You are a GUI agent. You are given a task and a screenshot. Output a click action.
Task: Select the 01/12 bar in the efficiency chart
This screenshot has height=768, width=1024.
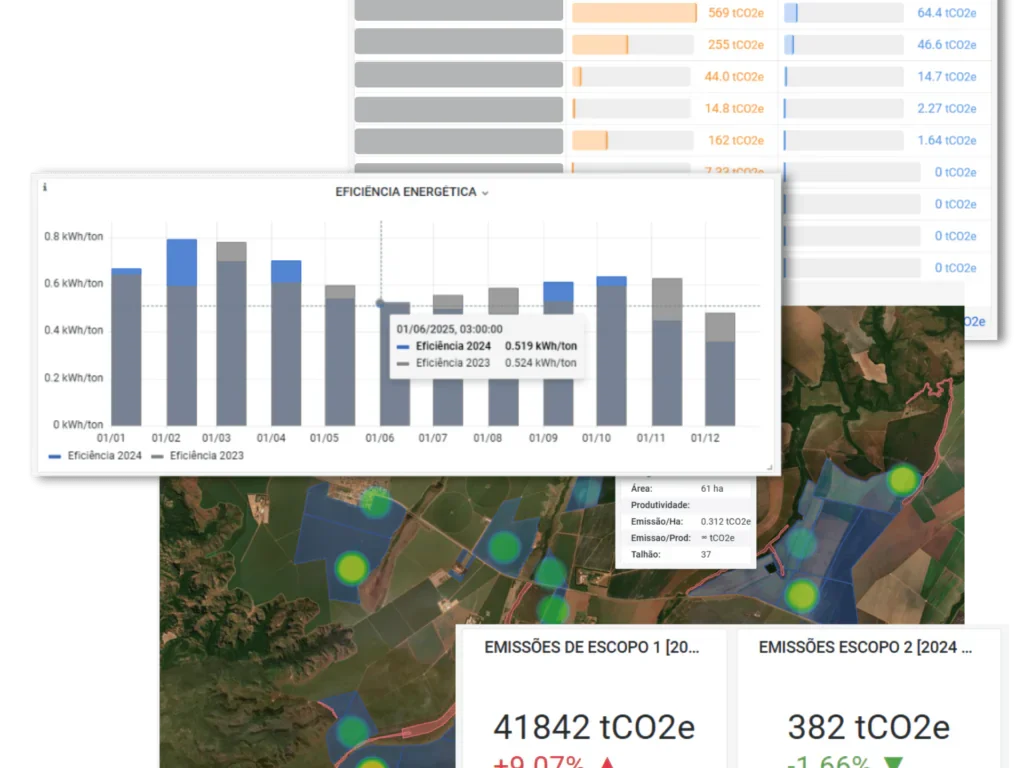click(719, 369)
